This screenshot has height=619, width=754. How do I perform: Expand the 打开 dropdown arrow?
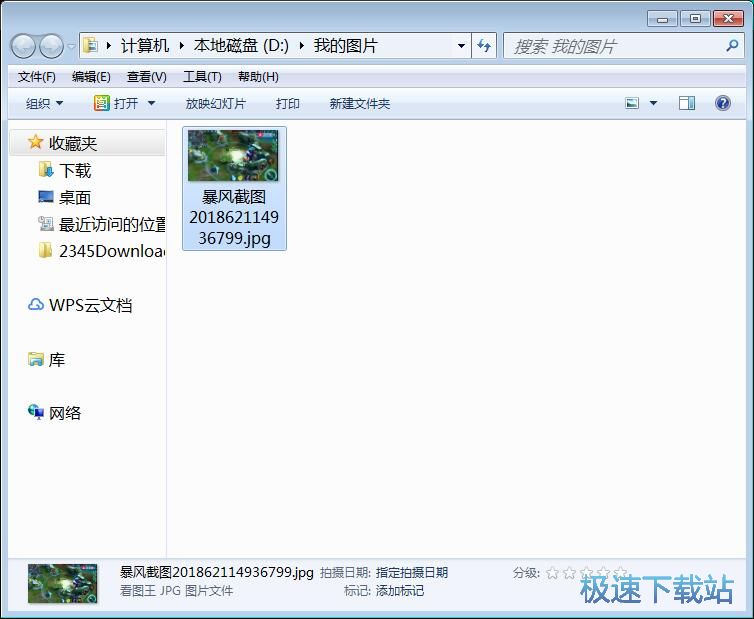151,103
